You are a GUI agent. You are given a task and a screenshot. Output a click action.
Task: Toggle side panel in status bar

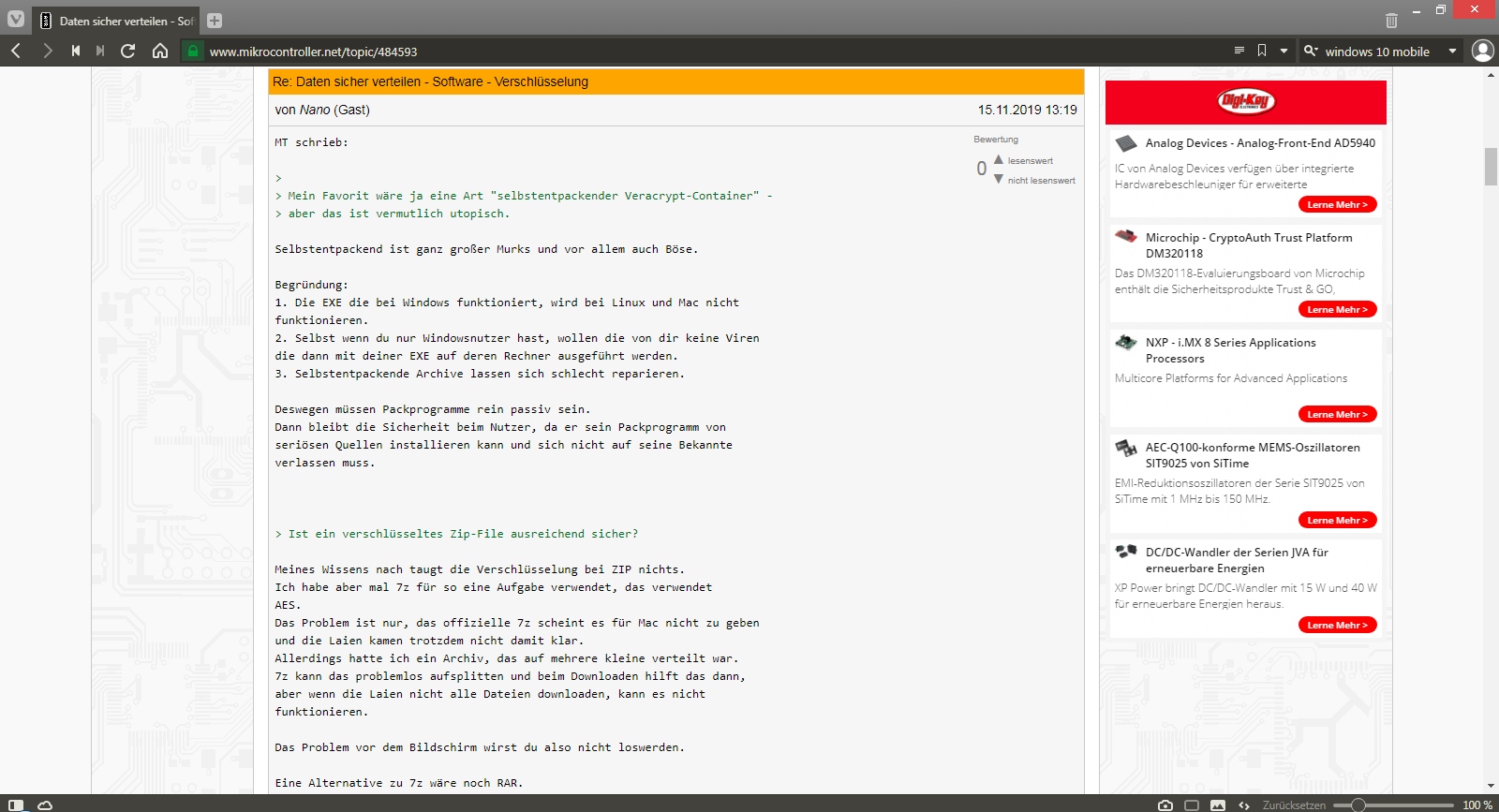[16, 805]
